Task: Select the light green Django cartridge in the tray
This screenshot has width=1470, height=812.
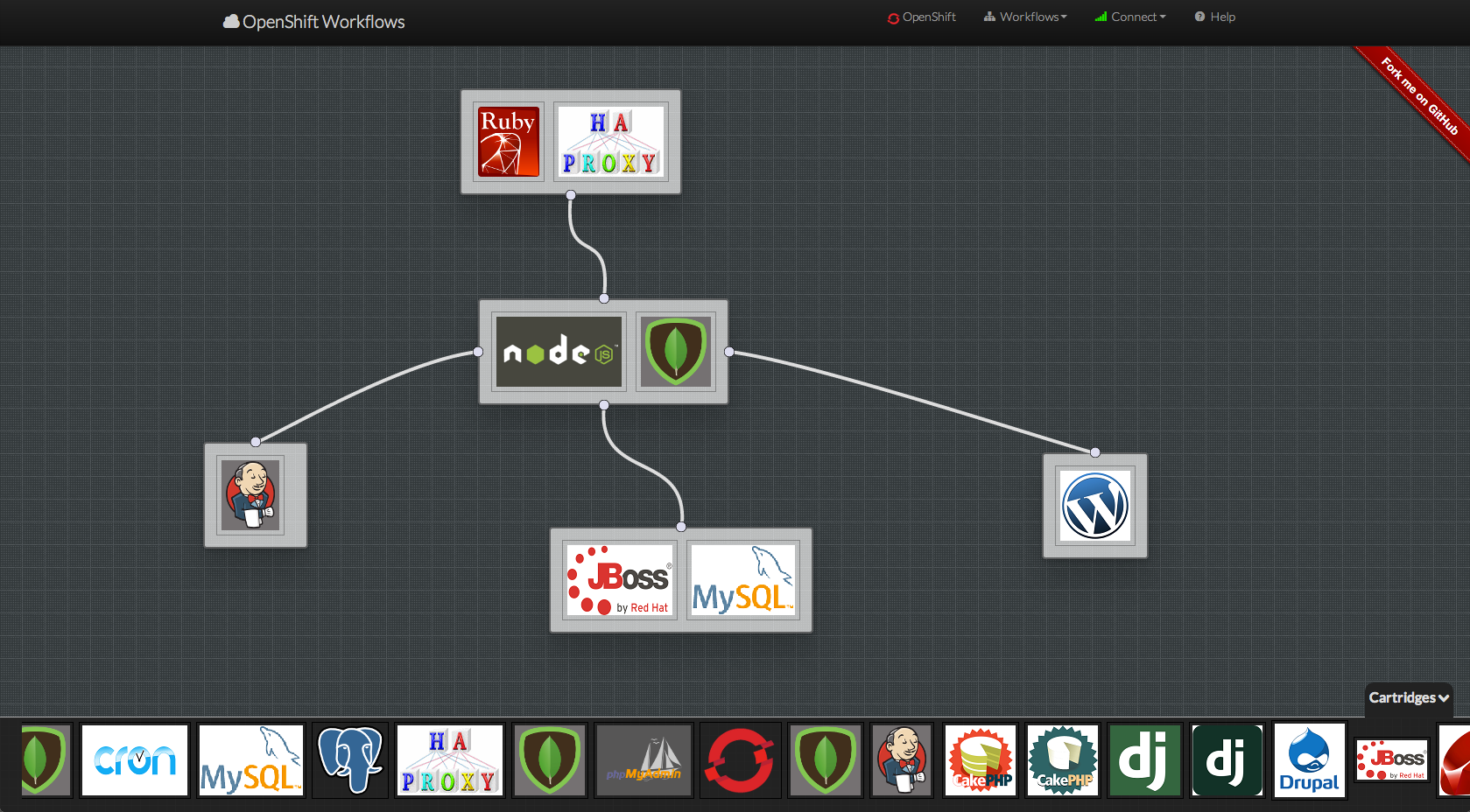Action: [x=1145, y=760]
